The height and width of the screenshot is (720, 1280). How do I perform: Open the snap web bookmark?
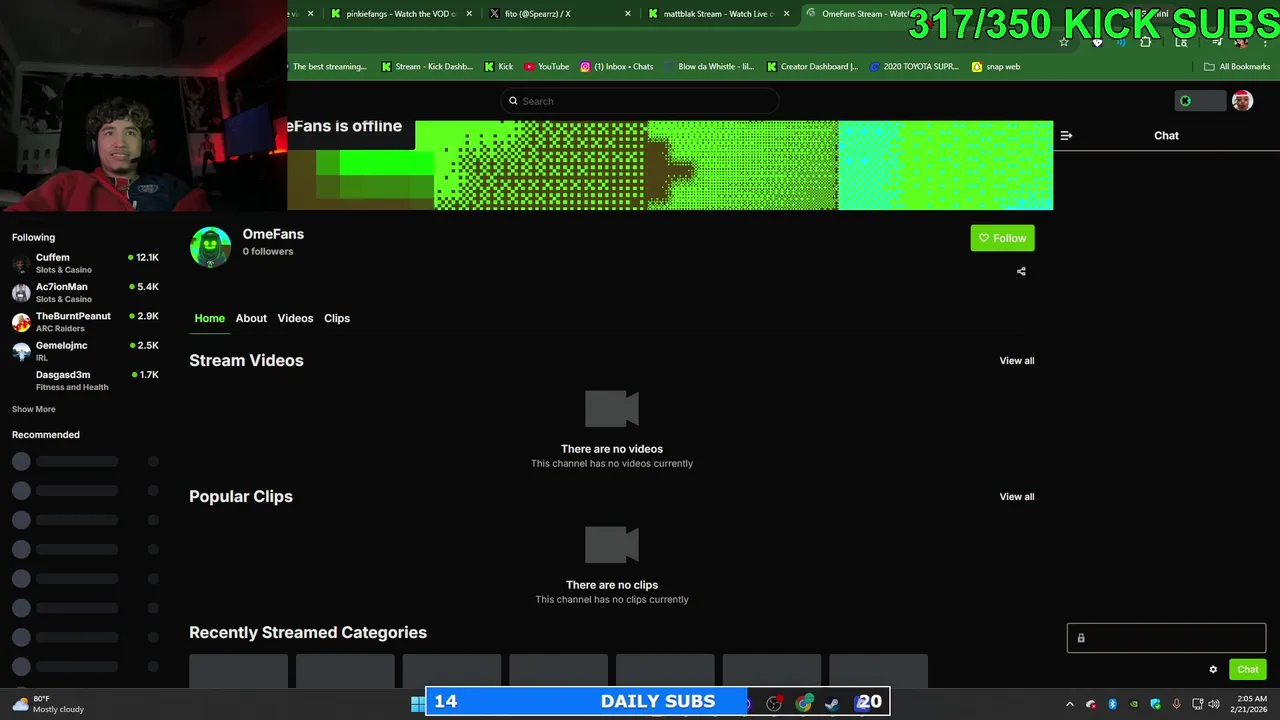coord(996,67)
